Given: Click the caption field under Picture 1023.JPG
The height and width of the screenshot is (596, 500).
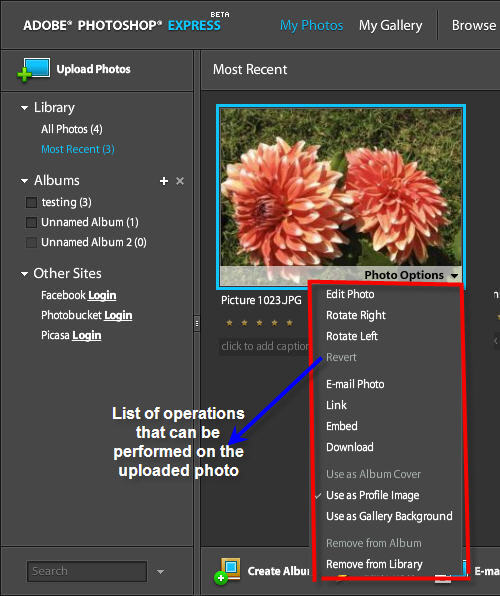Looking at the screenshot, I should [265, 346].
